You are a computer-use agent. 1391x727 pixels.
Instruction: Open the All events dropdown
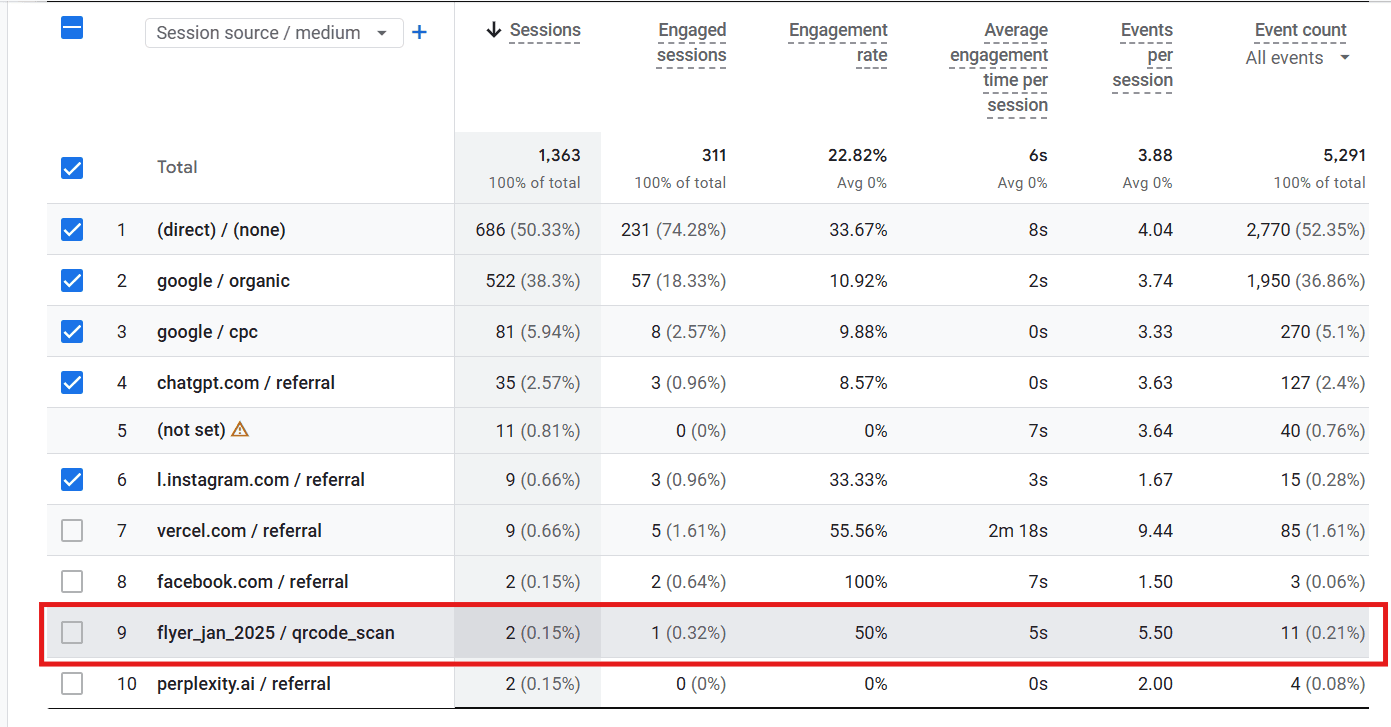(1298, 58)
